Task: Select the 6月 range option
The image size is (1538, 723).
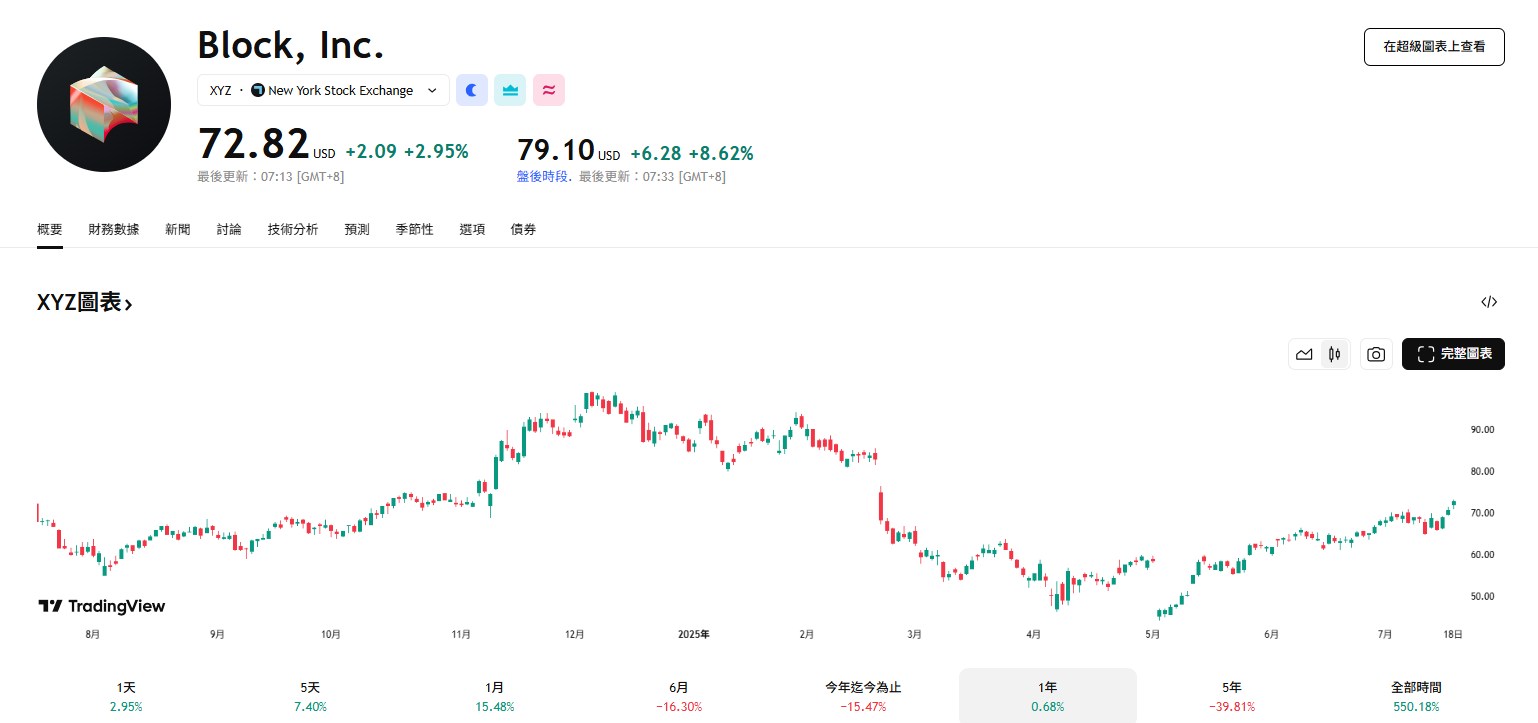Action: point(678,695)
